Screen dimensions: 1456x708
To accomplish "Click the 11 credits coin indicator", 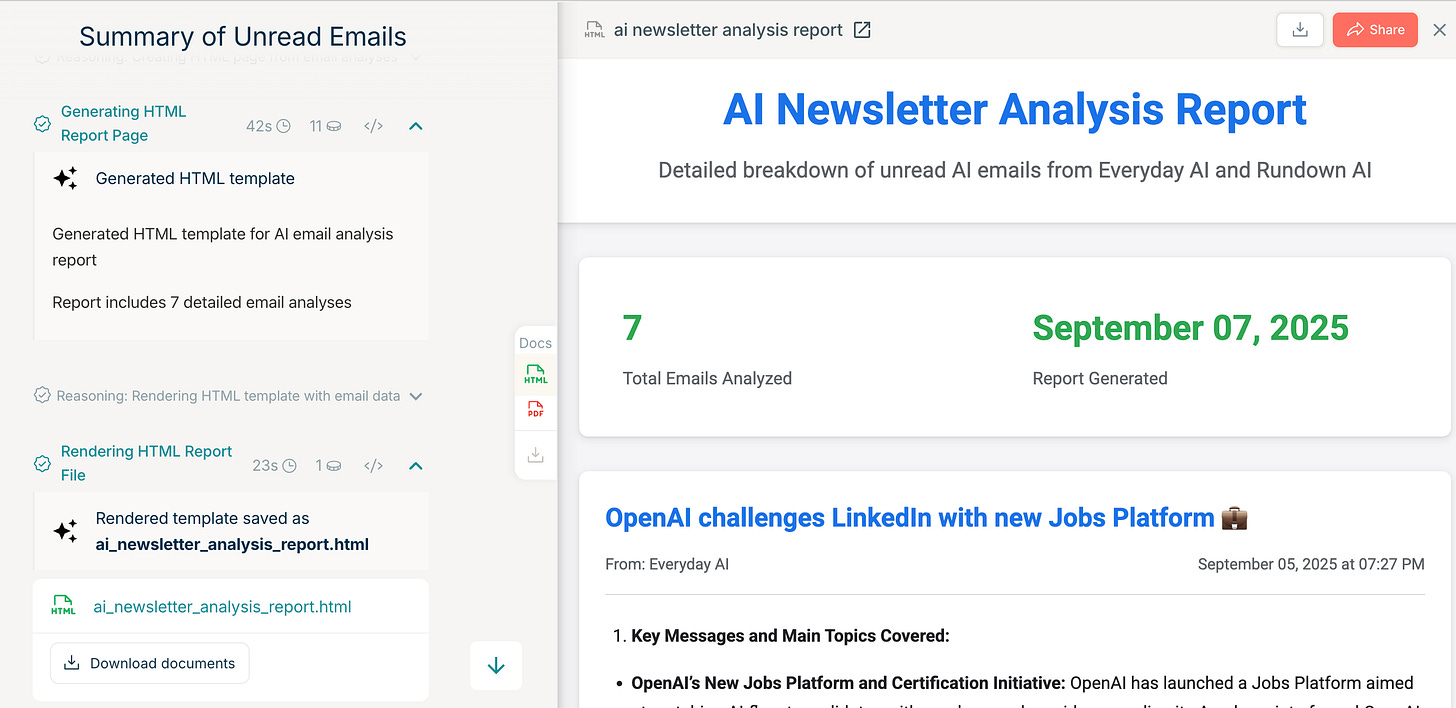I will 325,126.
